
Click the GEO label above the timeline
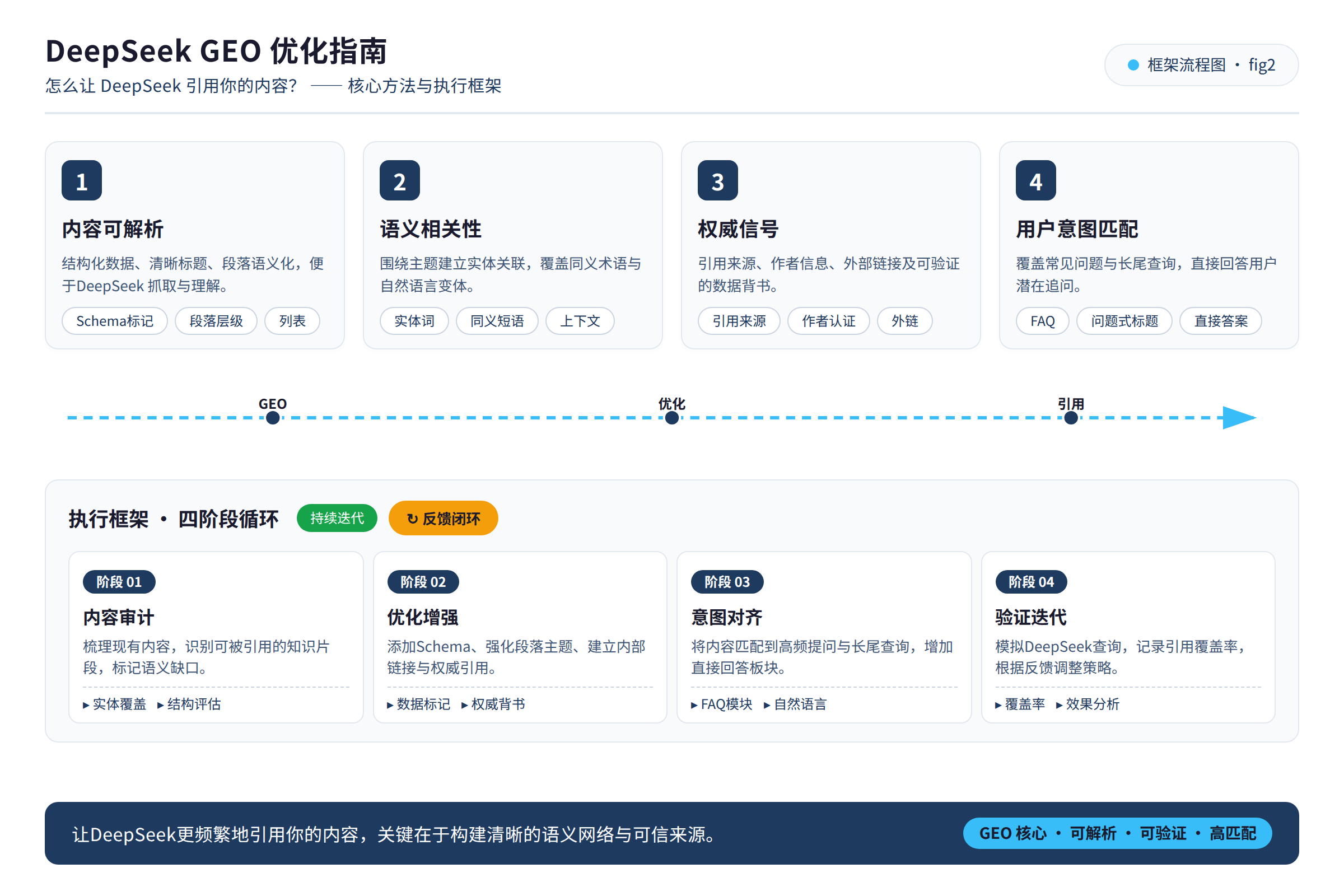273,404
